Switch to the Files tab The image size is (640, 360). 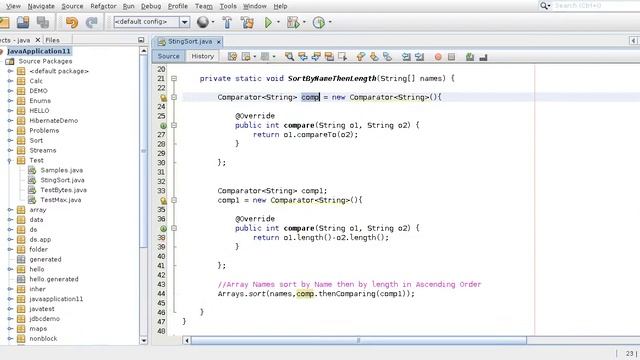[x=52, y=40]
